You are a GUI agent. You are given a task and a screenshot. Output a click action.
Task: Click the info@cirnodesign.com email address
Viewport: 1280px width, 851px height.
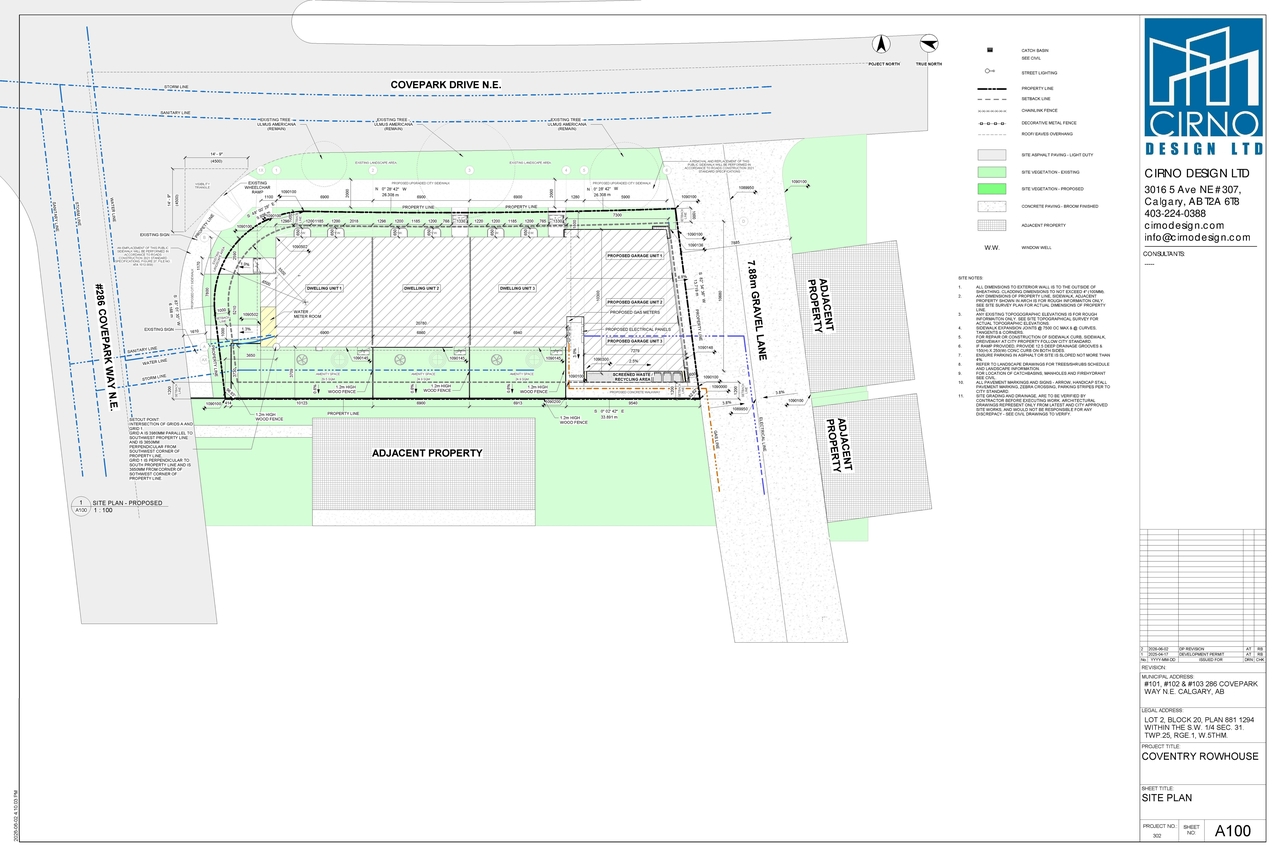1198,238
